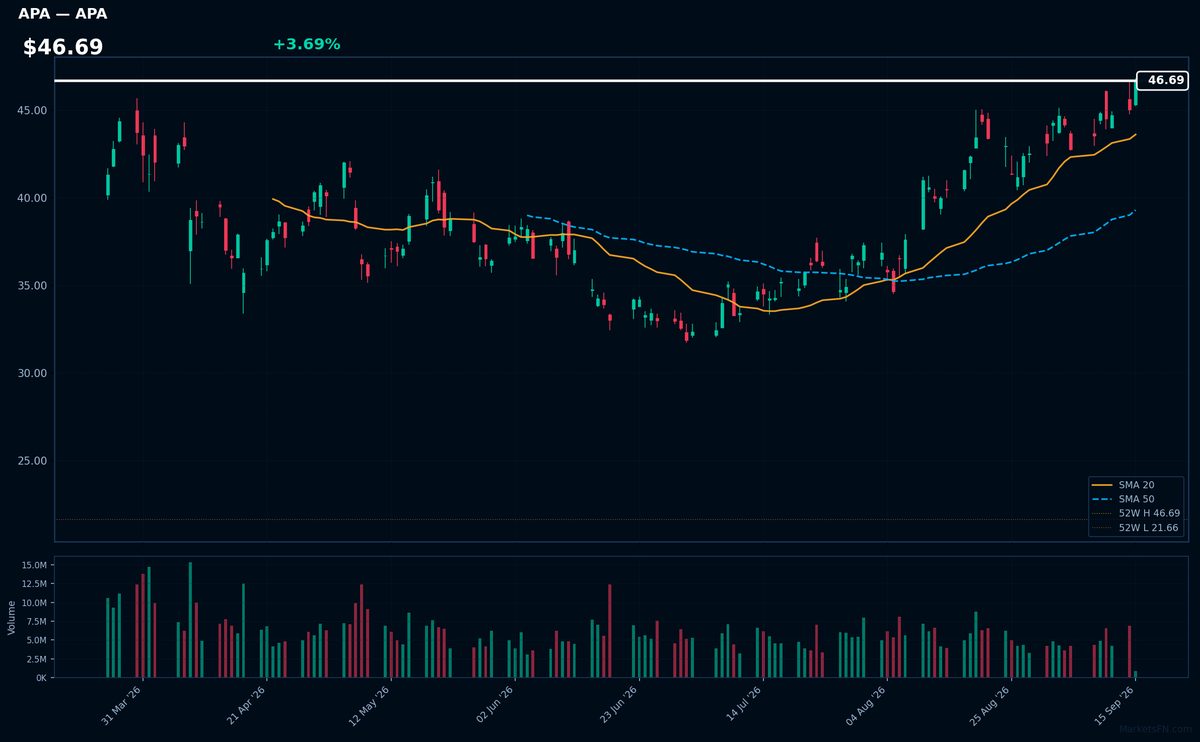Viewport: 1200px width, 742px height.
Task: Click the 12.5M volume axis label
Action: point(33,585)
